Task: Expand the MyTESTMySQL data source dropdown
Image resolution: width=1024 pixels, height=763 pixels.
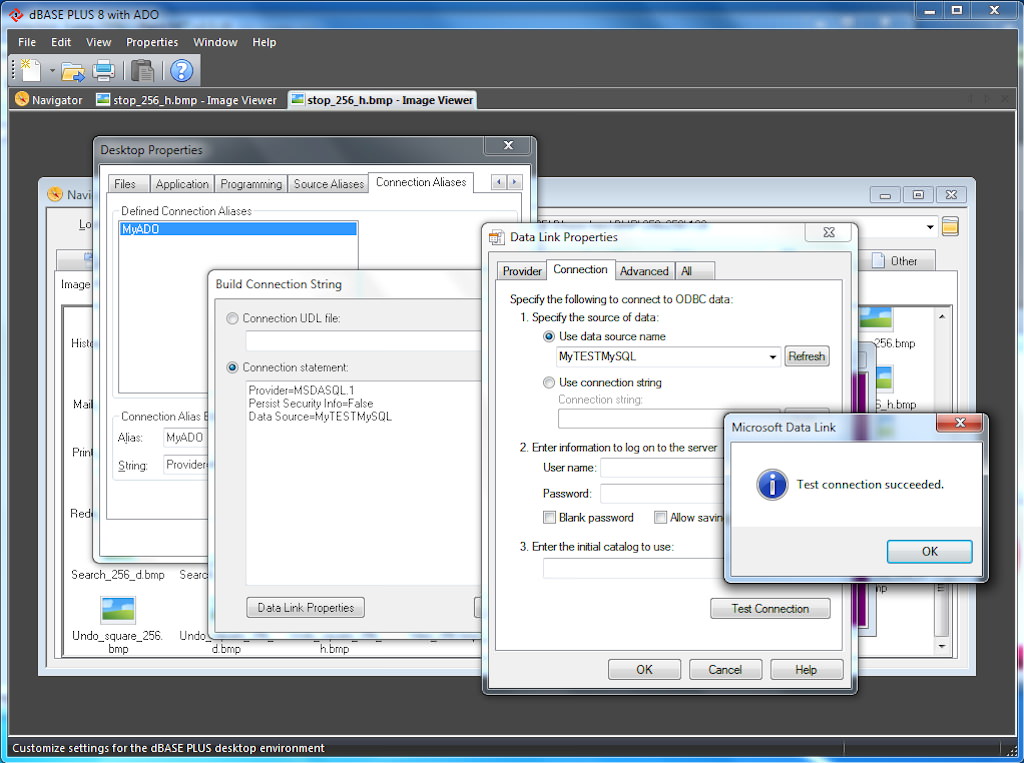Action: click(x=773, y=357)
